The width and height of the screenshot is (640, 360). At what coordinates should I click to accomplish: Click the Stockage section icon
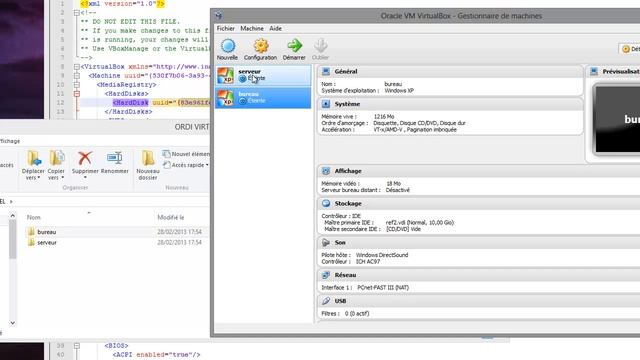tap(326, 203)
